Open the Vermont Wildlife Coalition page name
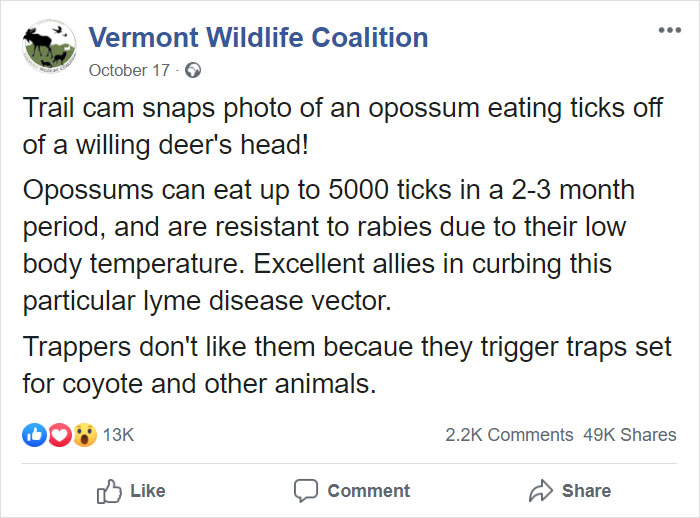The width and height of the screenshot is (700, 518). (258, 38)
